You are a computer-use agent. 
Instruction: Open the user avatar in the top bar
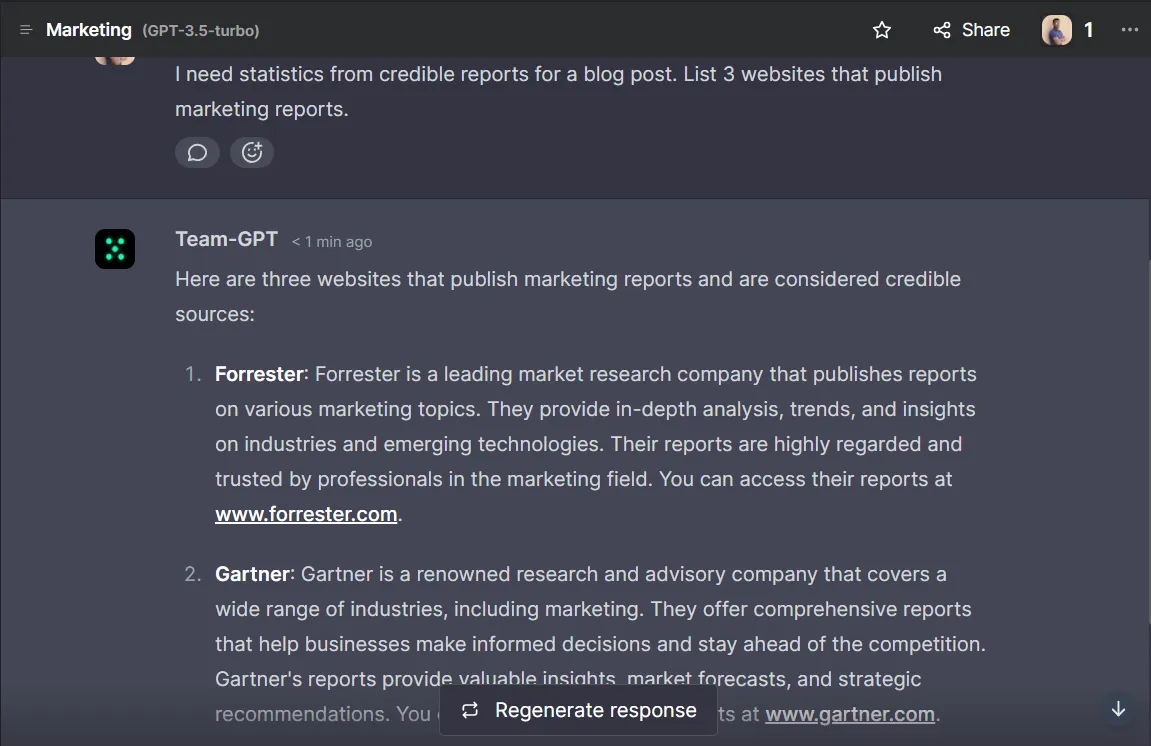[1055, 29]
